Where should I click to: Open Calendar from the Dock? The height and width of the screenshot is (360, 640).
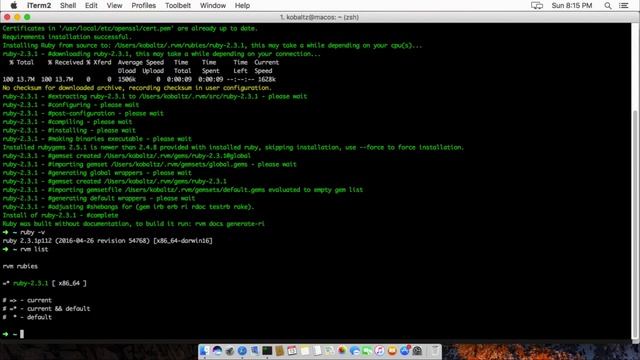pos(292,351)
